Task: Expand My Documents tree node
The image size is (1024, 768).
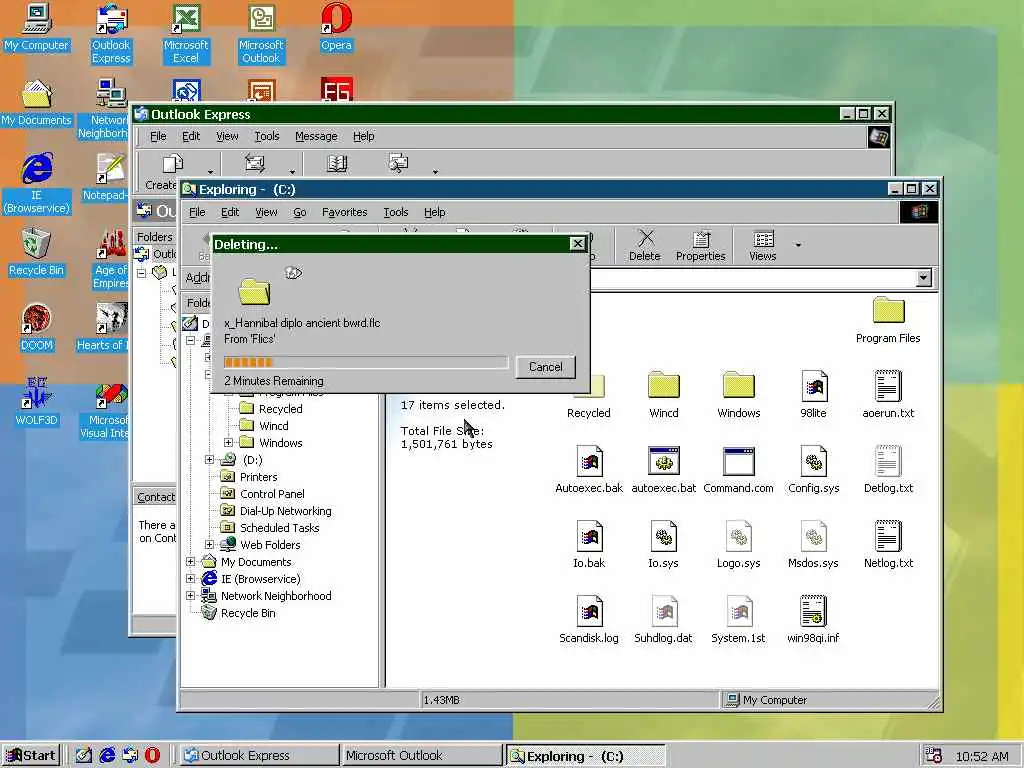Action: [190, 562]
